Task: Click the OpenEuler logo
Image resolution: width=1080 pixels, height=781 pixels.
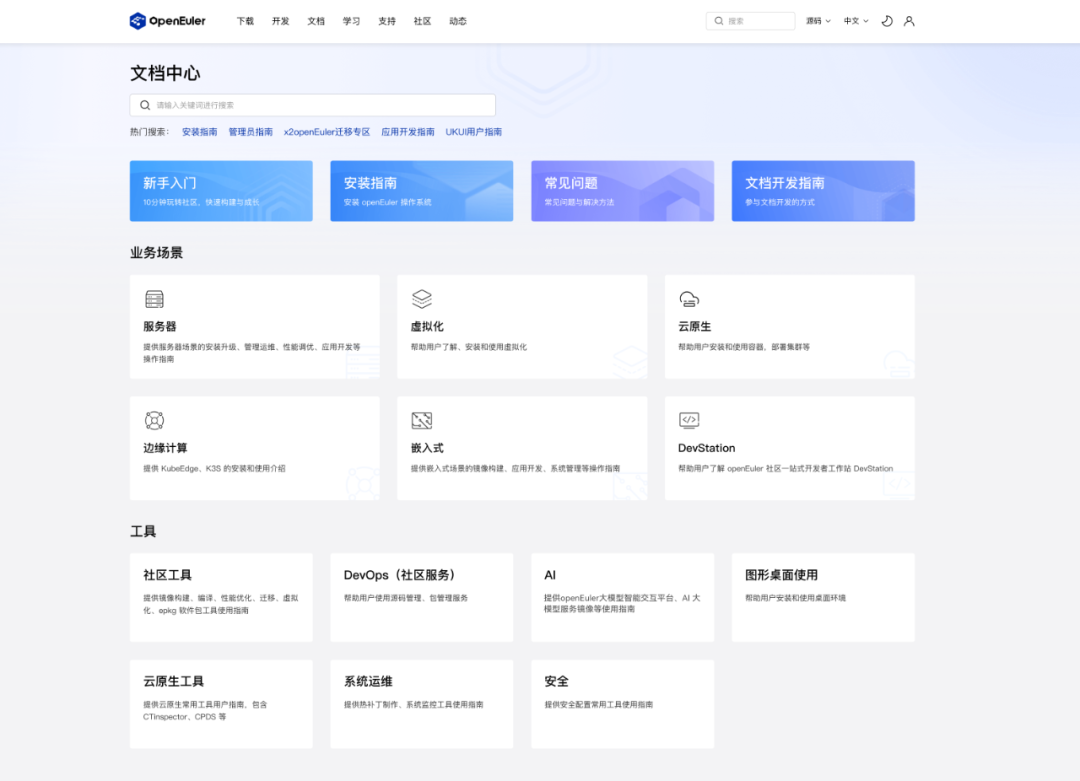Action: point(167,21)
